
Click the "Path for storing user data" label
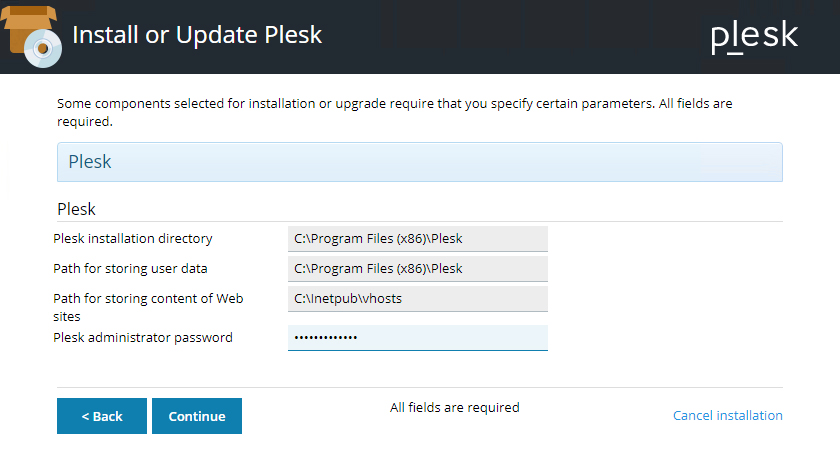[x=130, y=269]
